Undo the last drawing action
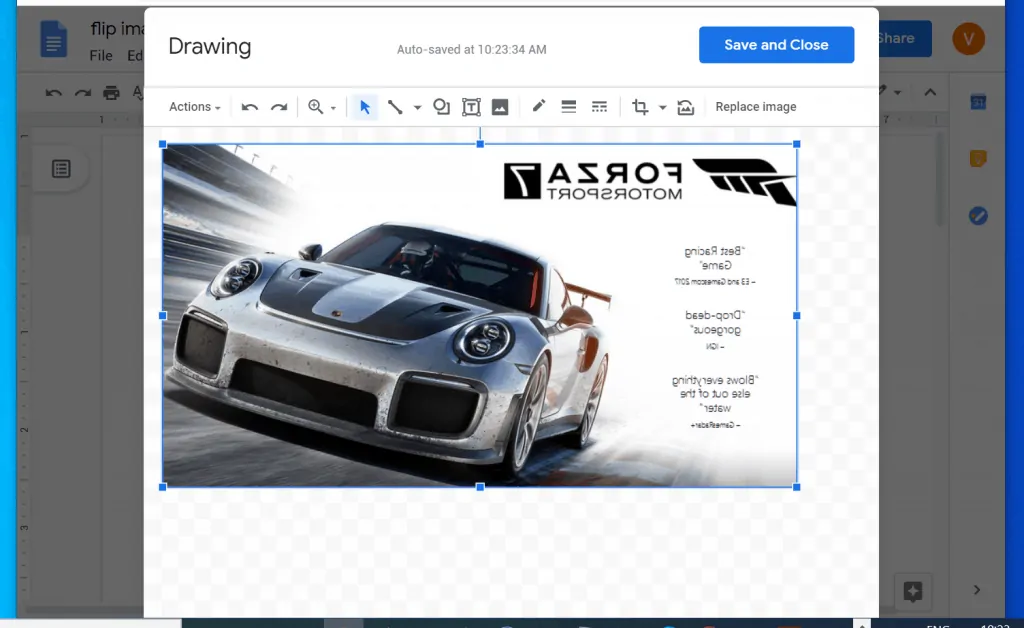This screenshot has width=1024, height=628. [249, 107]
